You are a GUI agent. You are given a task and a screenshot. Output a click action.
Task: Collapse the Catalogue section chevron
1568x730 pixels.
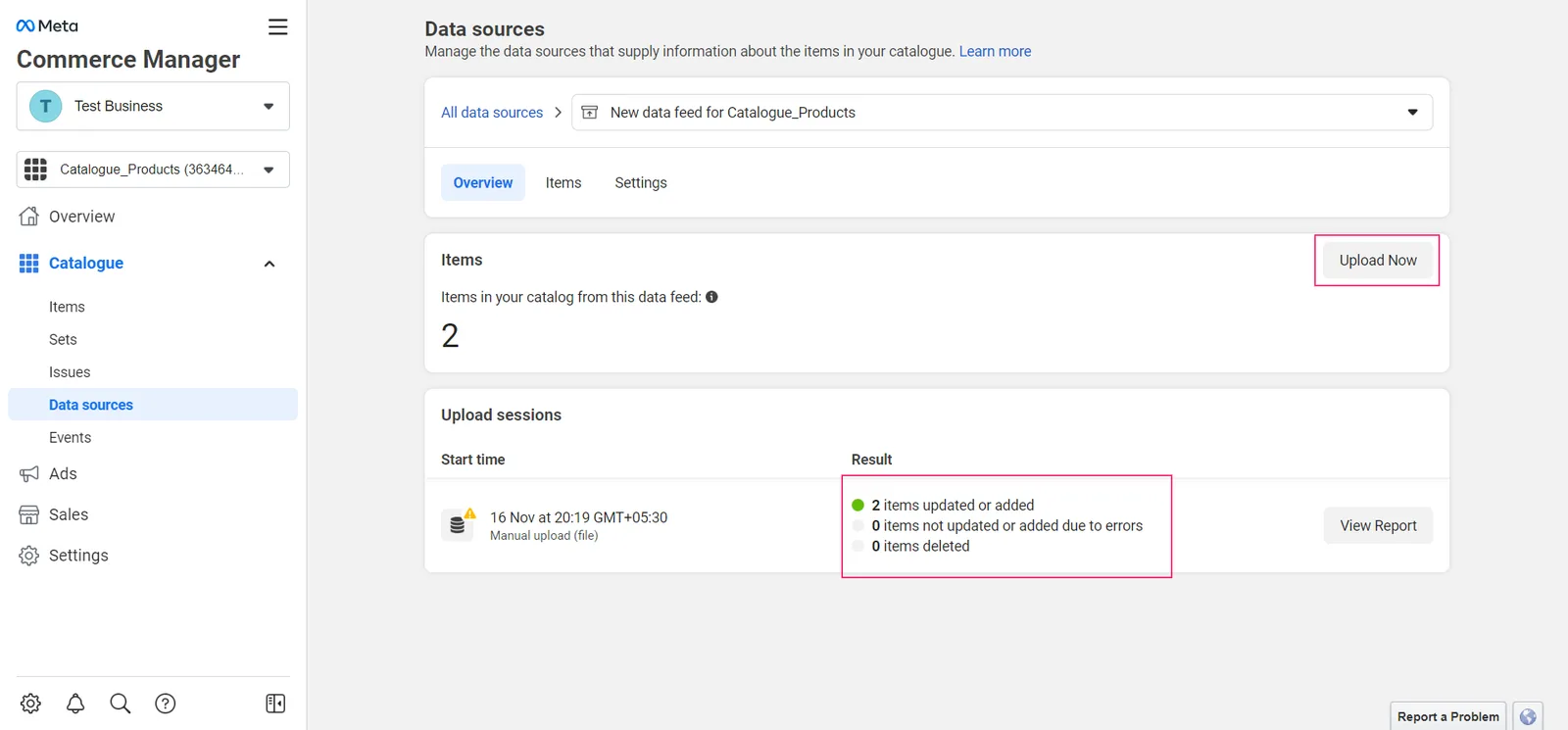(269, 264)
